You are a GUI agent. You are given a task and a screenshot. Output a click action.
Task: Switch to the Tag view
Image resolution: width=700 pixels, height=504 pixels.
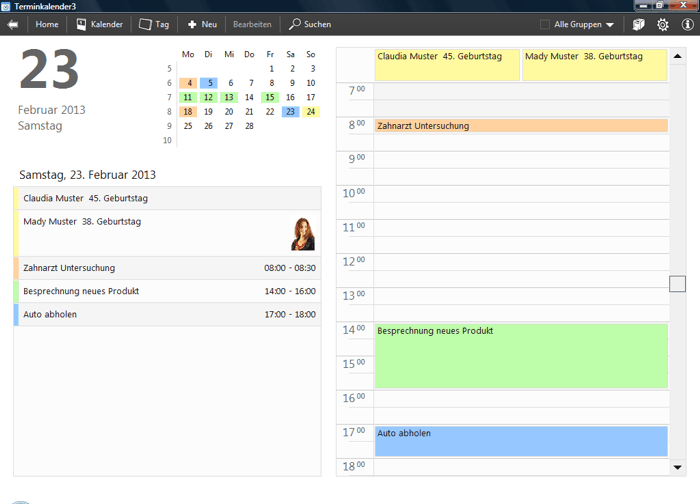pyautogui.click(x=153, y=24)
